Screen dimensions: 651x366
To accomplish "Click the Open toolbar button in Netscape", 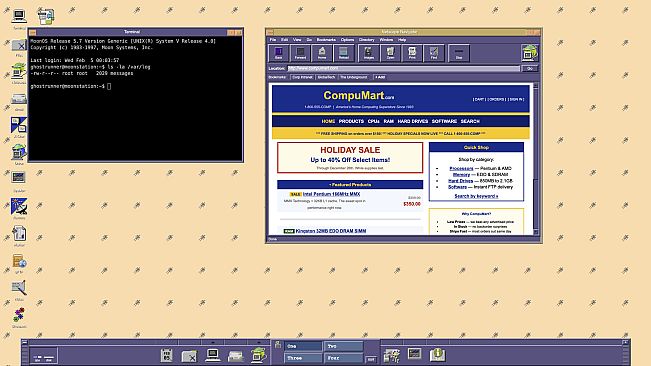I will click(x=390, y=53).
